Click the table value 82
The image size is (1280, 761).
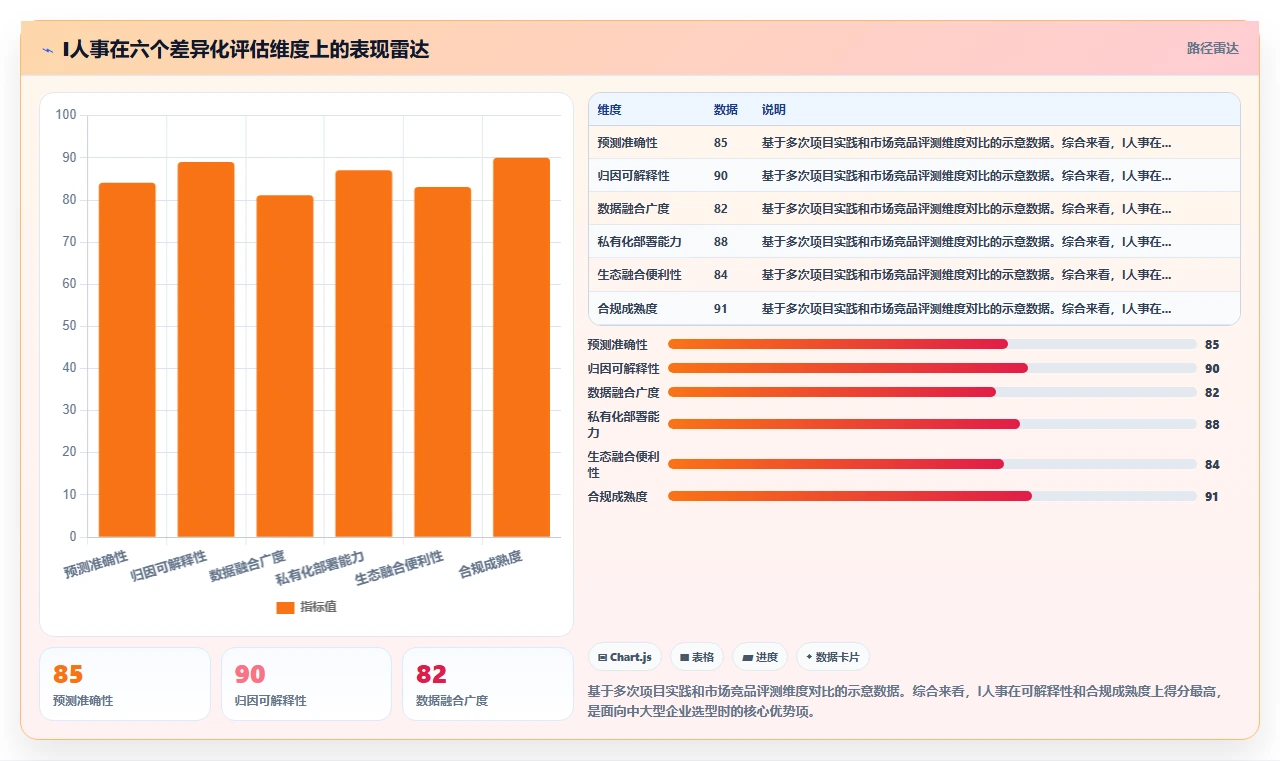point(721,209)
